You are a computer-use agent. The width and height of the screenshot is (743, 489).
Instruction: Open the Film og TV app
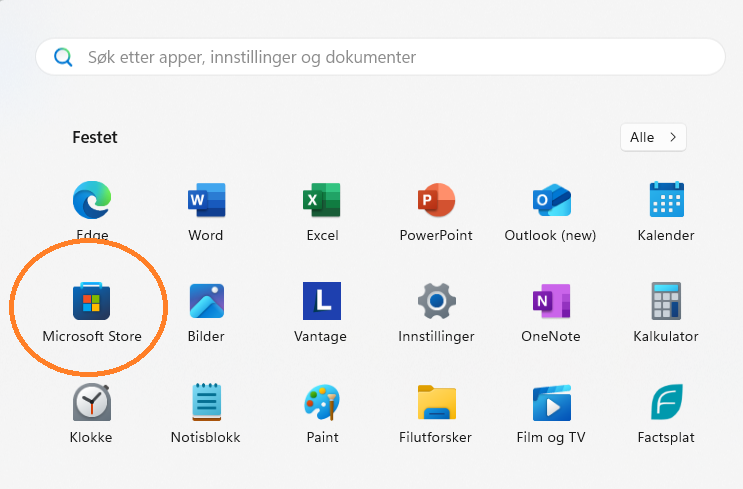[x=552, y=402]
